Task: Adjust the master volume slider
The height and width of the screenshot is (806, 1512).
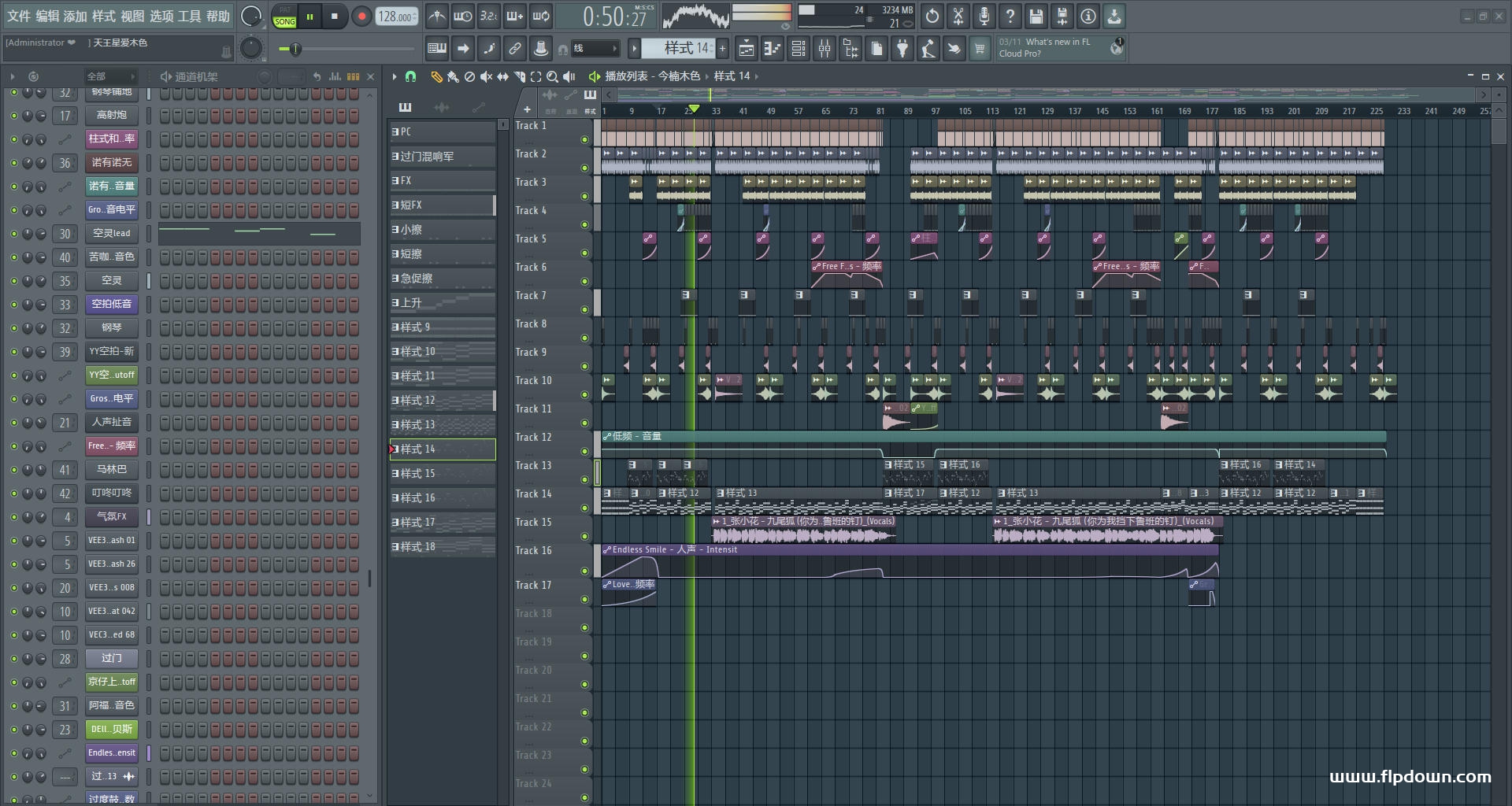Action: 295,48
